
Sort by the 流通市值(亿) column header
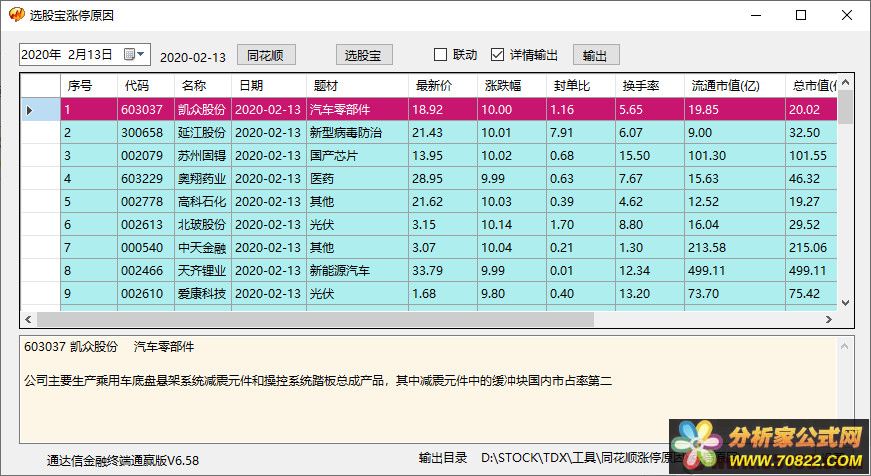click(734, 86)
